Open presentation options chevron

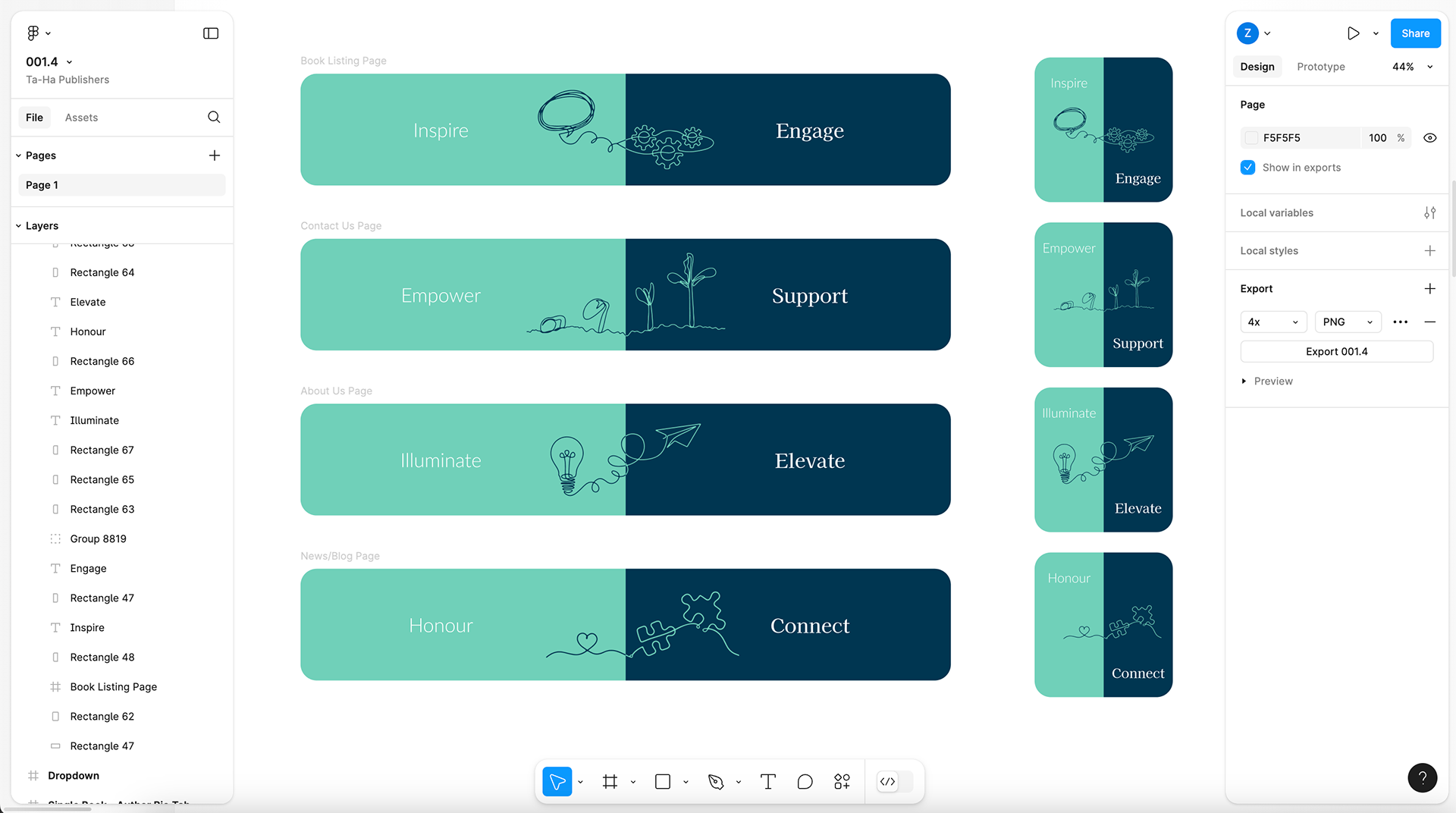[1376, 33]
